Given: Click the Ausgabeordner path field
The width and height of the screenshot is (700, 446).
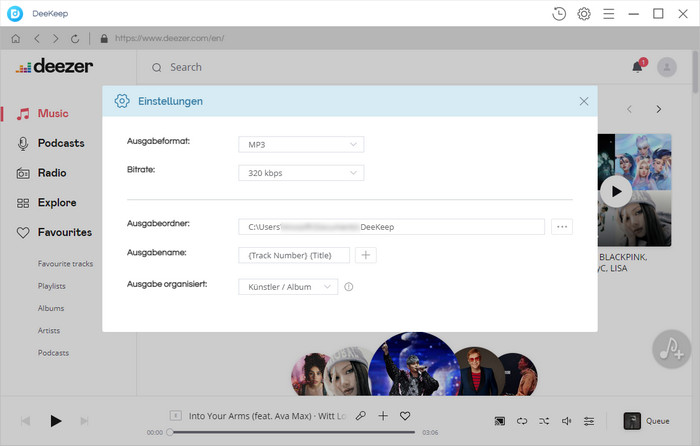Looking at the screenshot, I should [x=391, y=227].
